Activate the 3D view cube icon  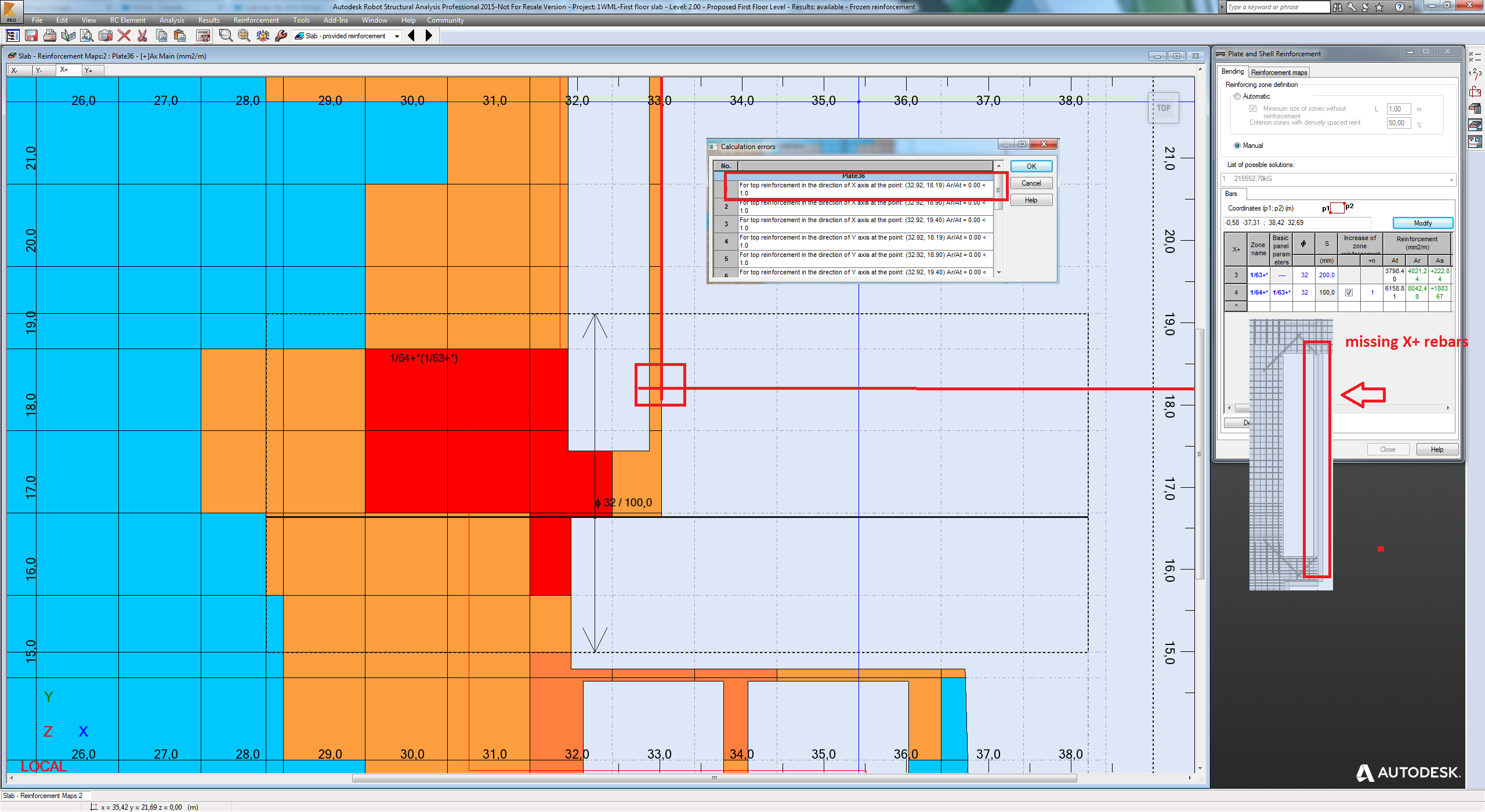coord(263,35)
